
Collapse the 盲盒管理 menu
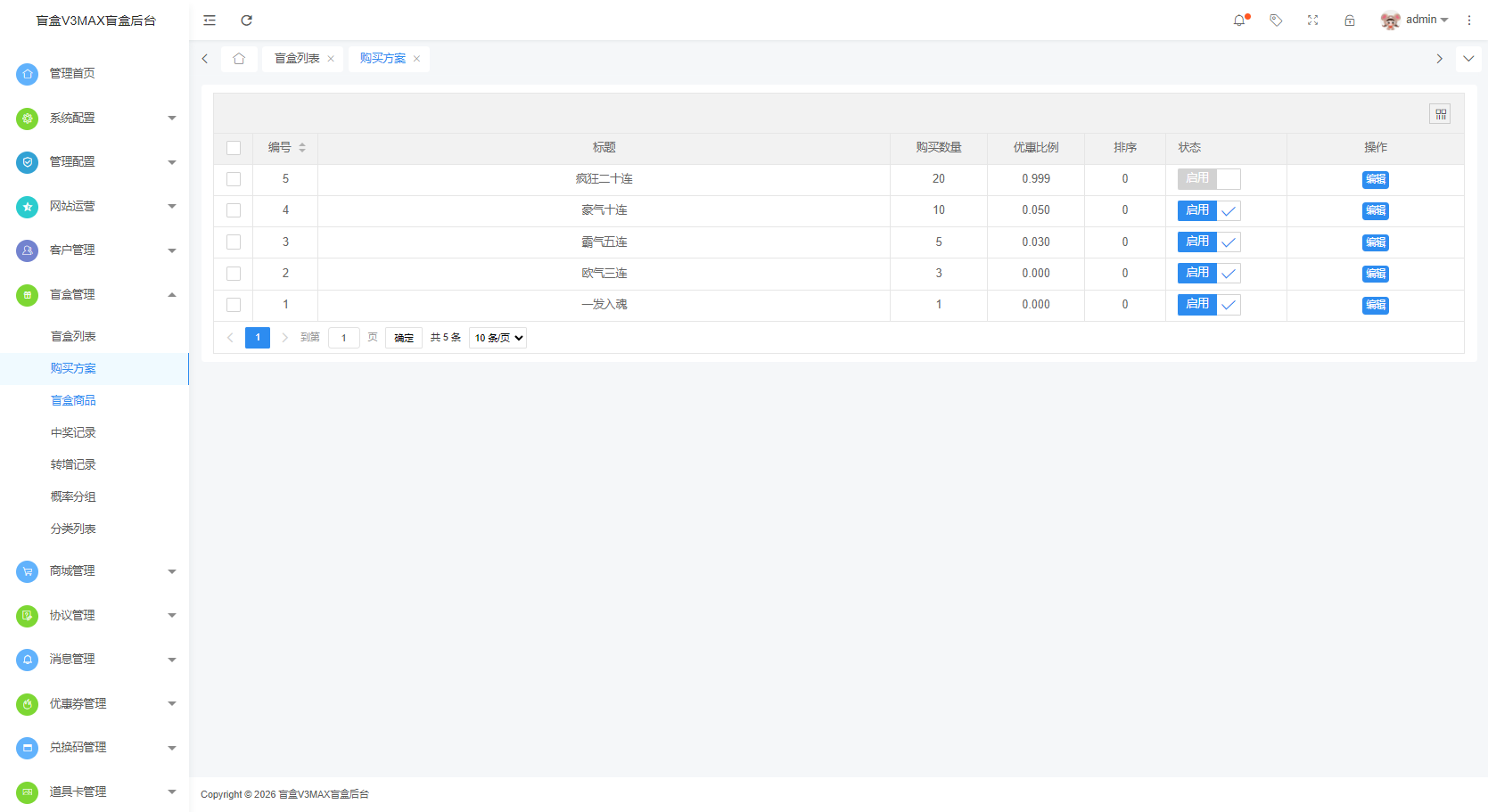pos(172,295)
